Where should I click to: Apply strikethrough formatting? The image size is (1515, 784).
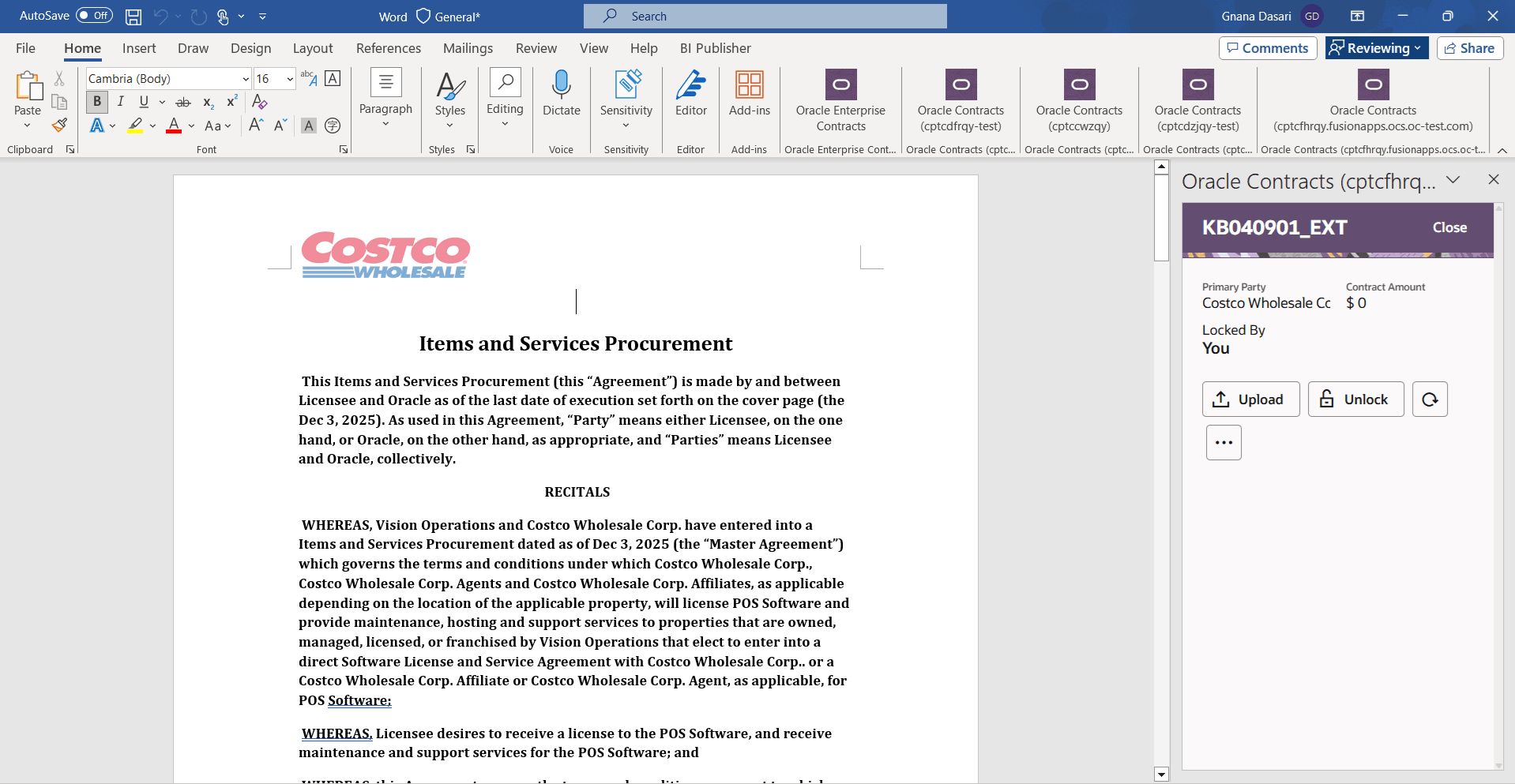pyautogui.click(x=183, y=102)
